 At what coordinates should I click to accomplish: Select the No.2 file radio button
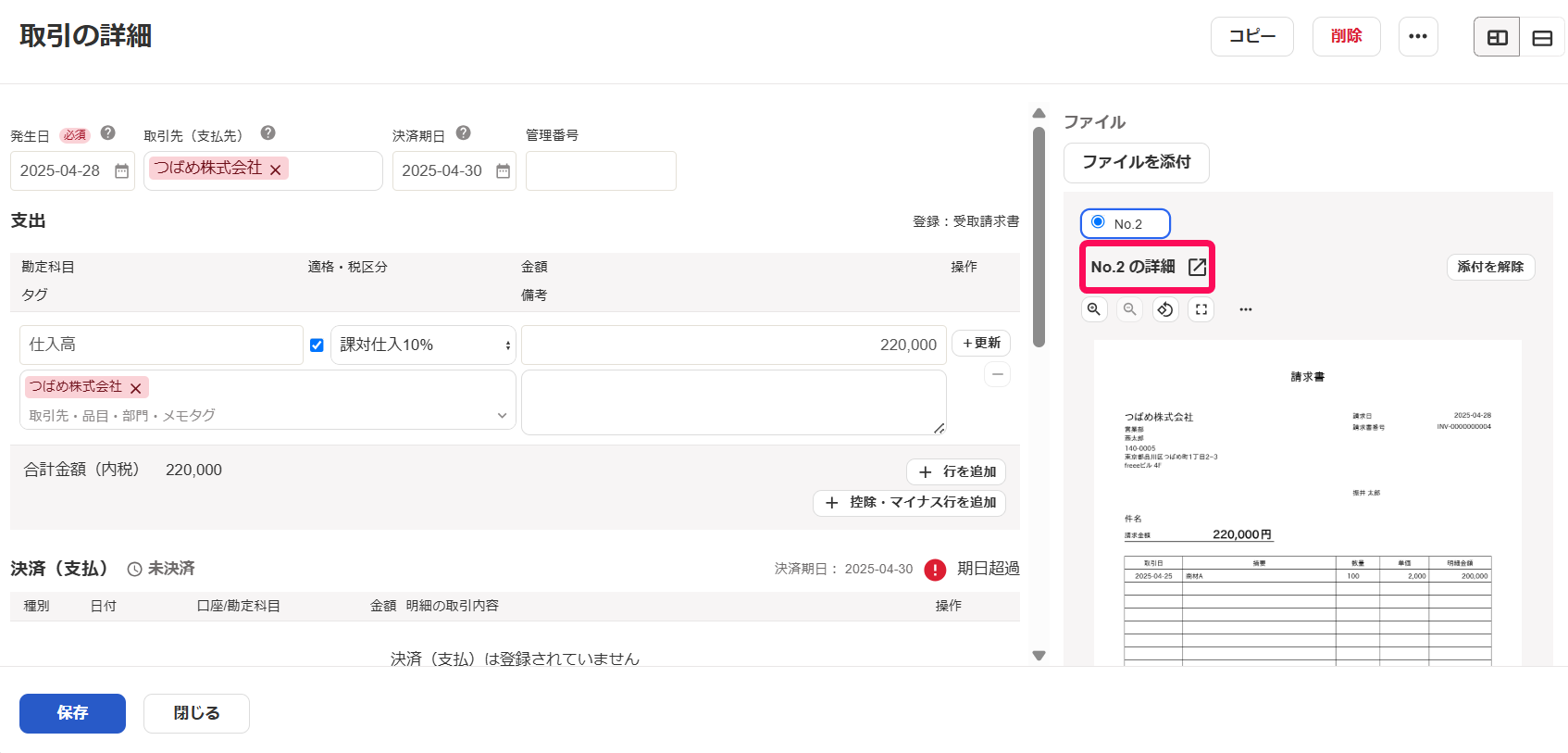coord(1098,222)
